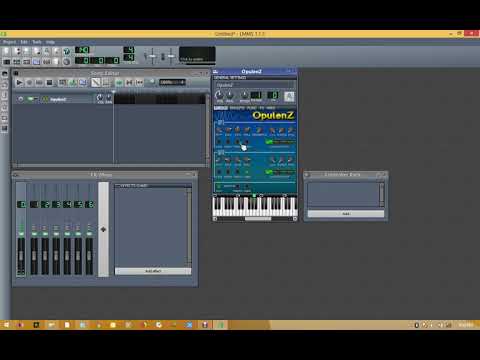Click the master volume slider

click(152, 56)
